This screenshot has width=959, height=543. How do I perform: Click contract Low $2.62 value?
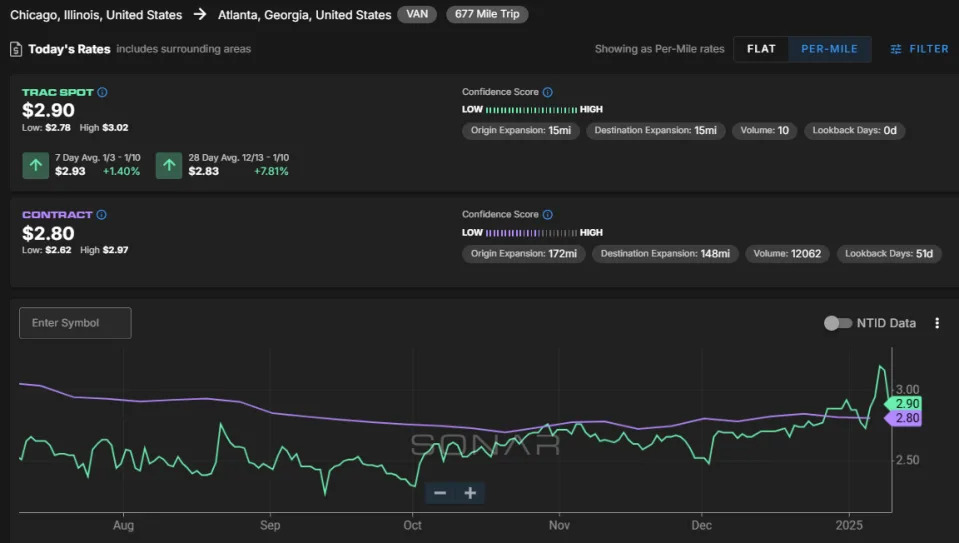58,250
